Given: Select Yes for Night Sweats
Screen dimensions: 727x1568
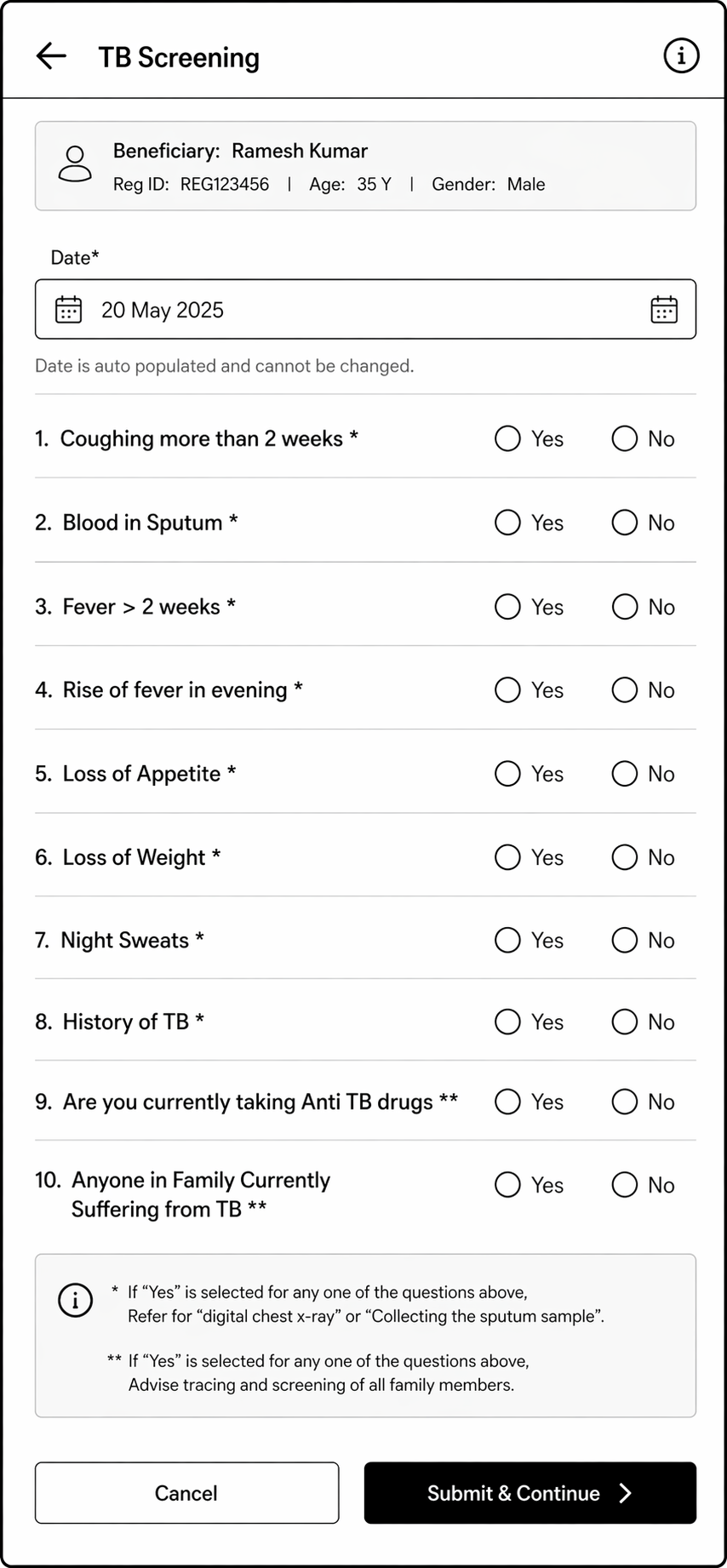Looking at the screenshot, I should click(507, 940).
